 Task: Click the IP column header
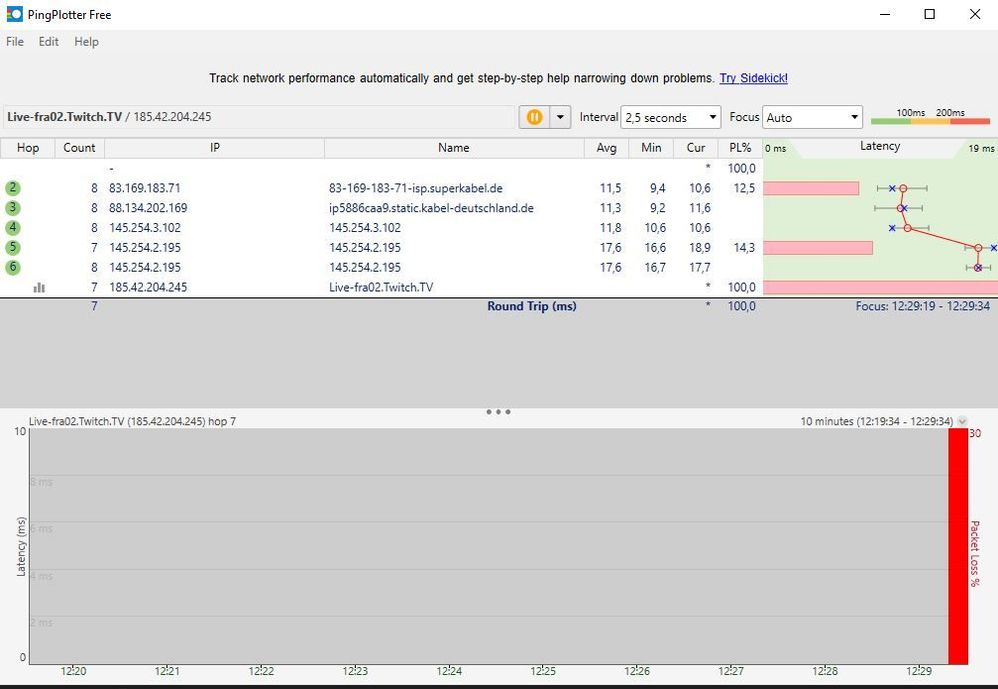point(214,148)
